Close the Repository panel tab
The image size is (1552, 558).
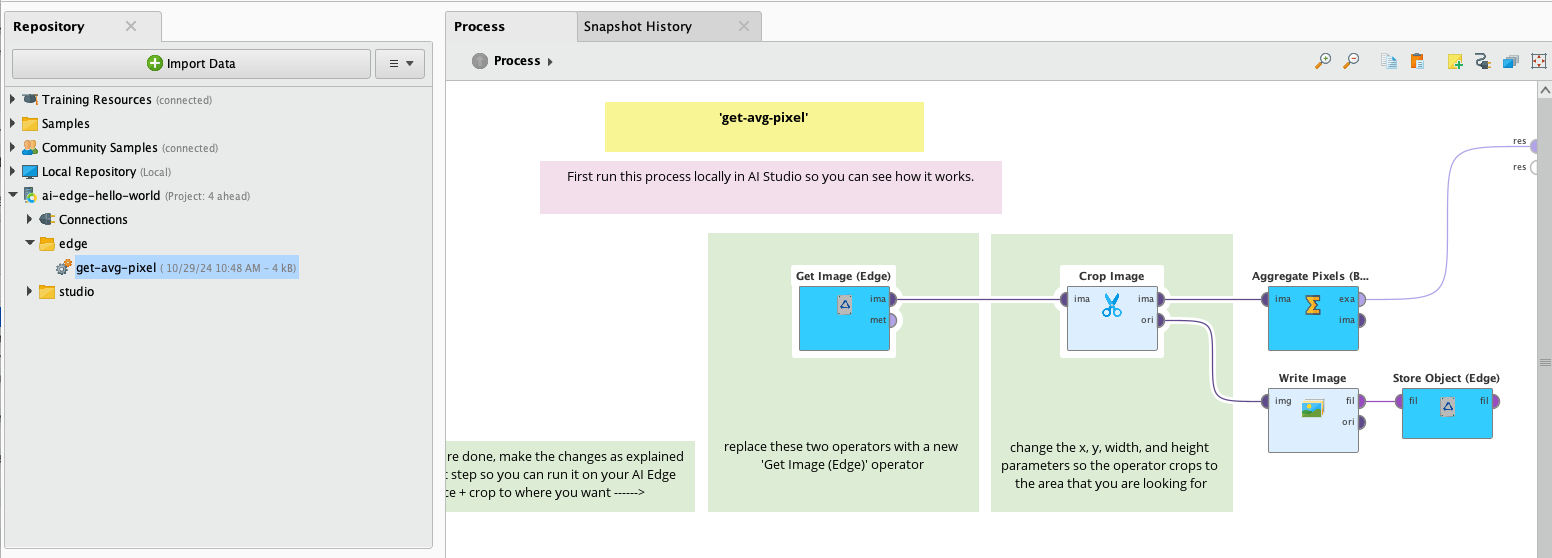(131, 26)
